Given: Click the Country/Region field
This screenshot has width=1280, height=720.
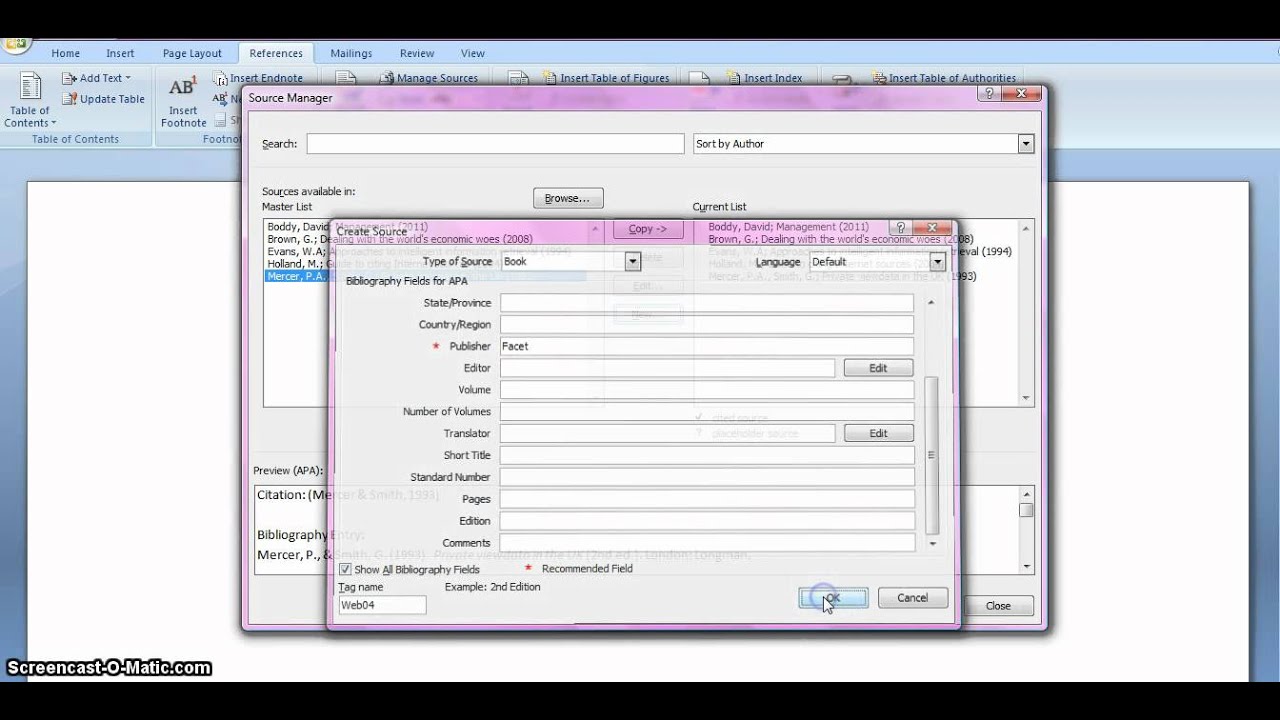Looking at the screenshot, I should click(x=707, y=325).
